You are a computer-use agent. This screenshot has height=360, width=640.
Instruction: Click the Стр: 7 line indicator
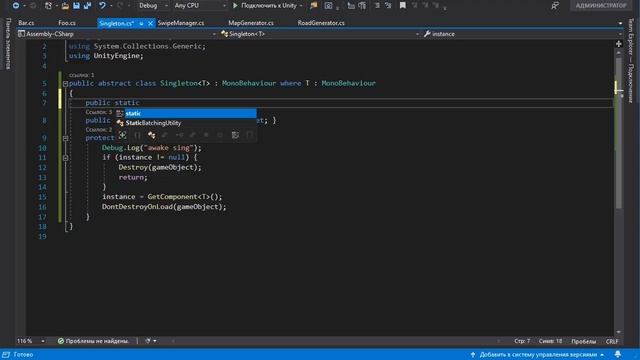point(522,341)
